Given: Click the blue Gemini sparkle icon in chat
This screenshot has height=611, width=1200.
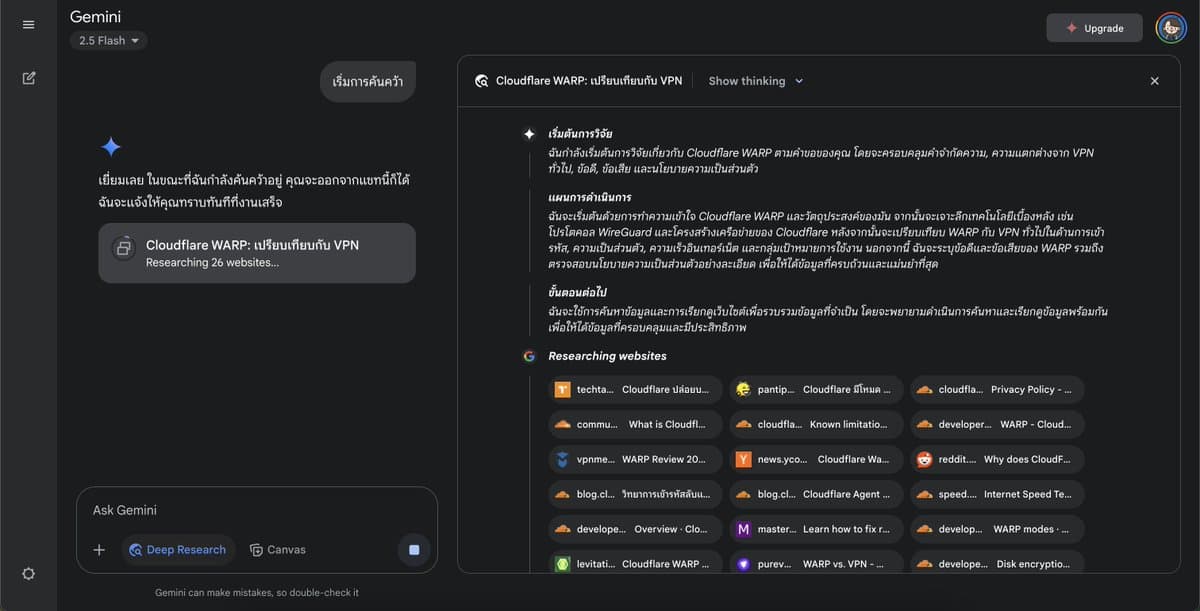Looking at the screenshot, I should [x=111, y=147].
